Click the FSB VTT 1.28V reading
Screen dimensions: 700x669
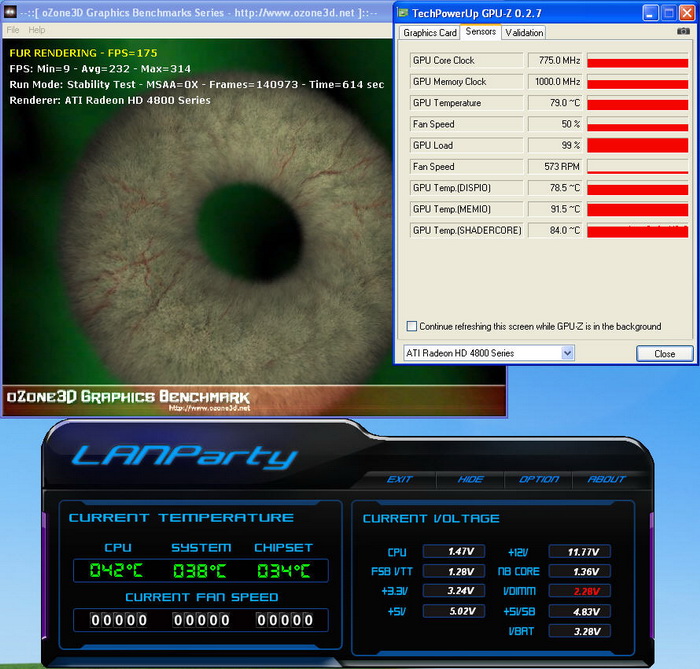click(x=454, y=571)
